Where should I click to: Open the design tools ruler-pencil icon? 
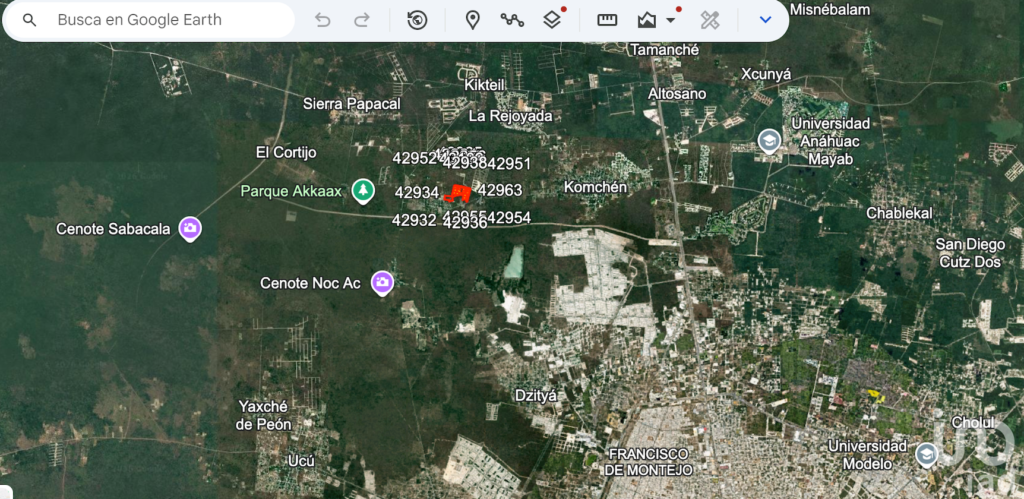[710, 20]
